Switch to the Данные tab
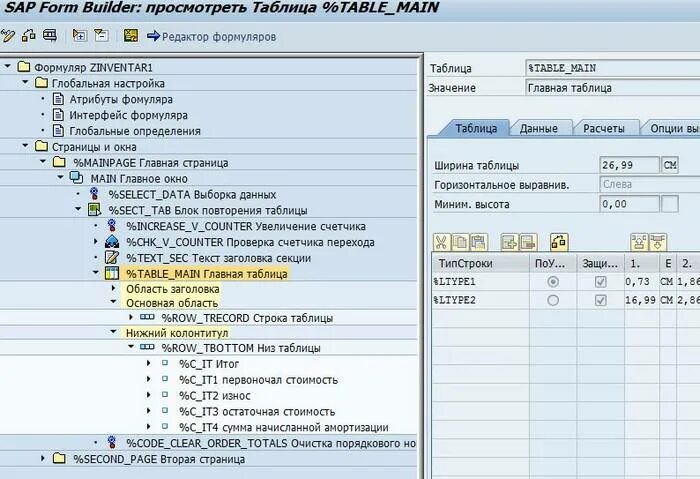700x479 pixels. coord(538,129)
